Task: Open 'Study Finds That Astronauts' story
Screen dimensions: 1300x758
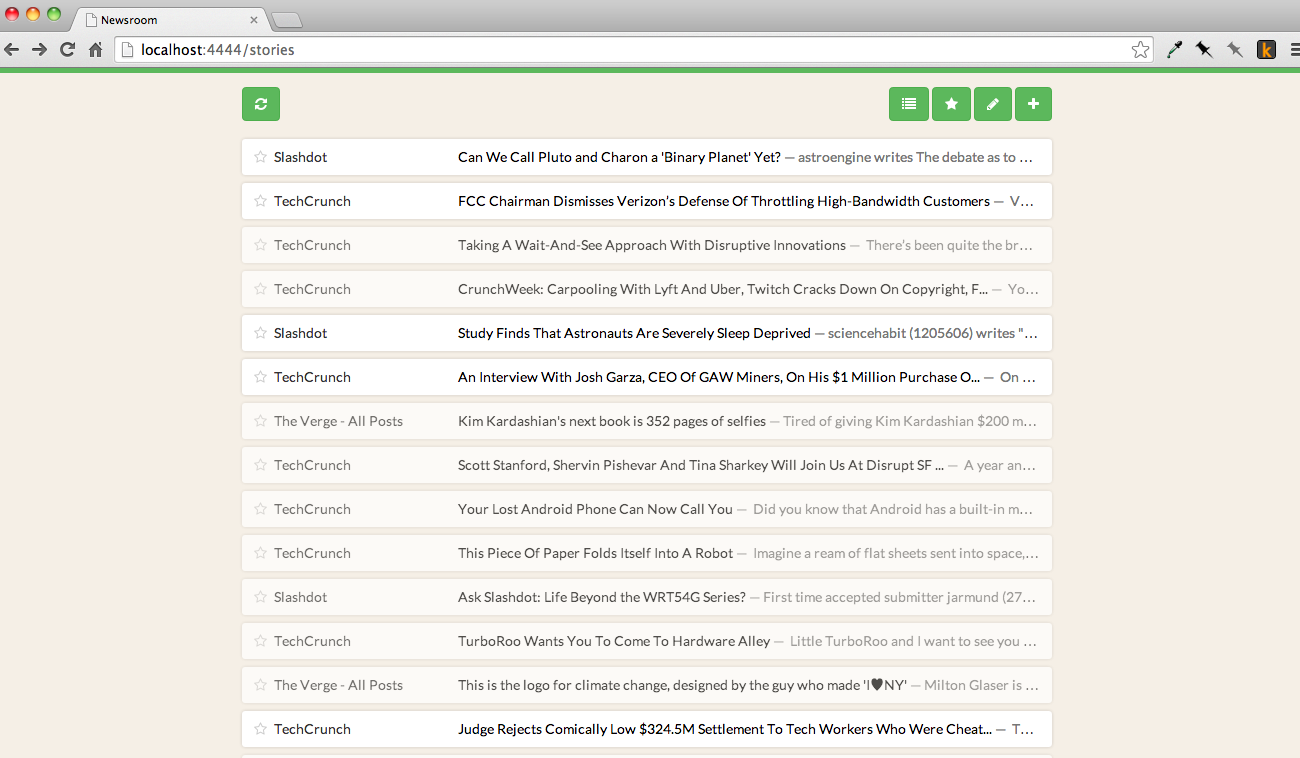Action: click(634, 333)
